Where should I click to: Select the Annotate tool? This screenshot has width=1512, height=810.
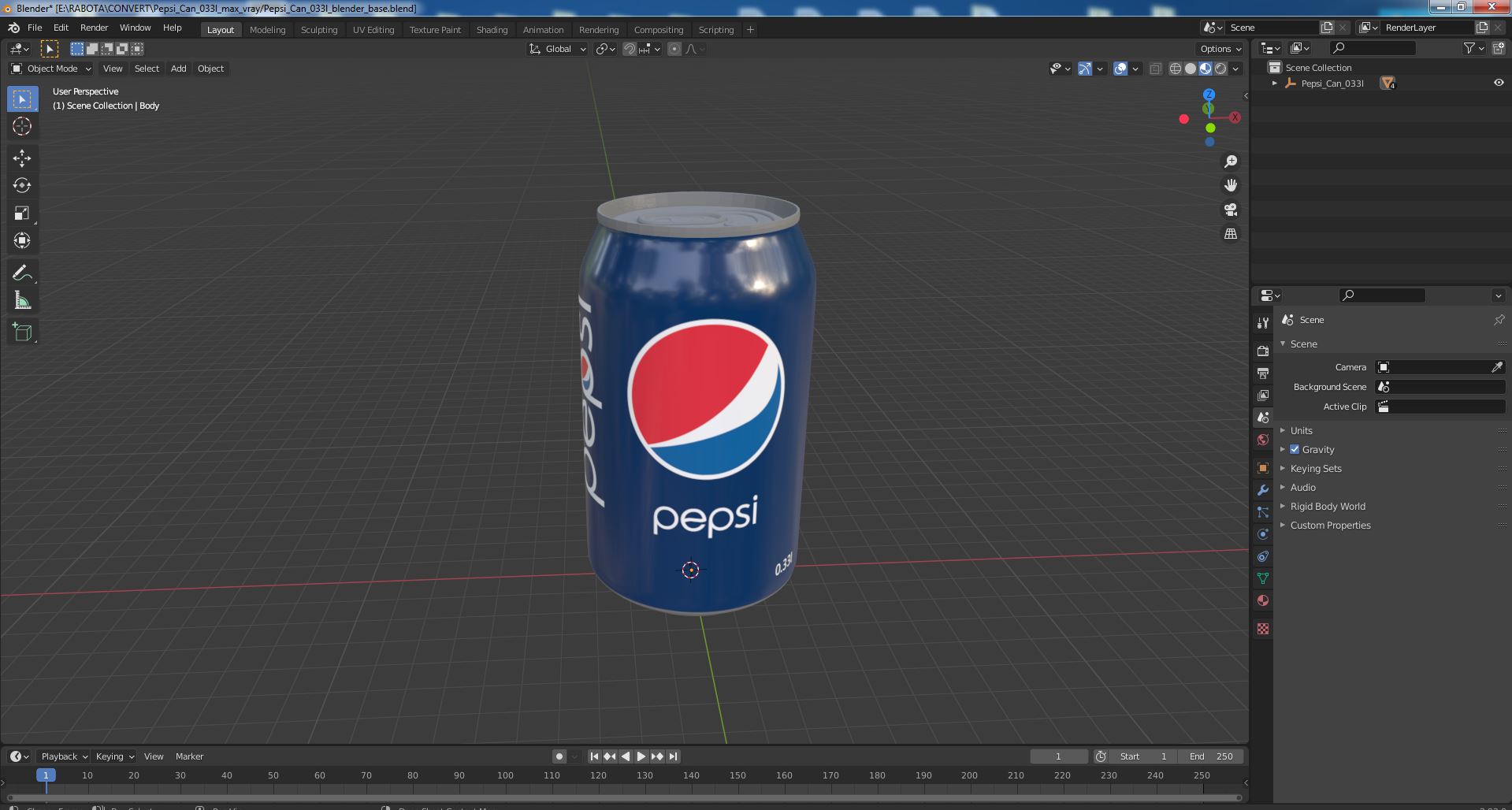(x=22, y=273)
